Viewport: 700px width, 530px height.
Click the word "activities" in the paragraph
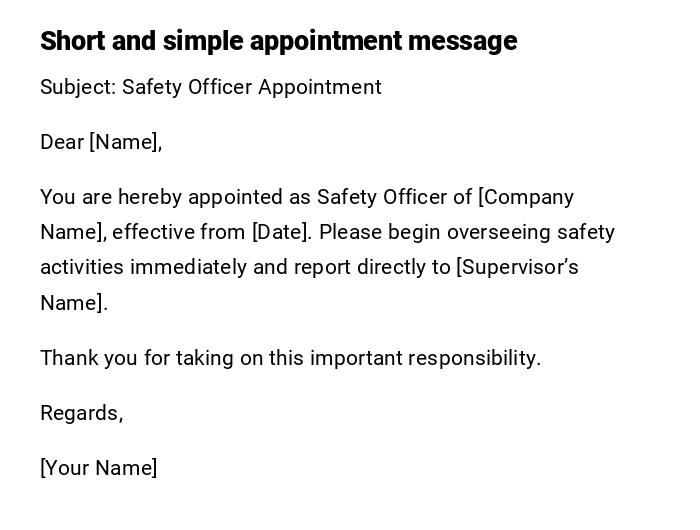tap(82, 267)
